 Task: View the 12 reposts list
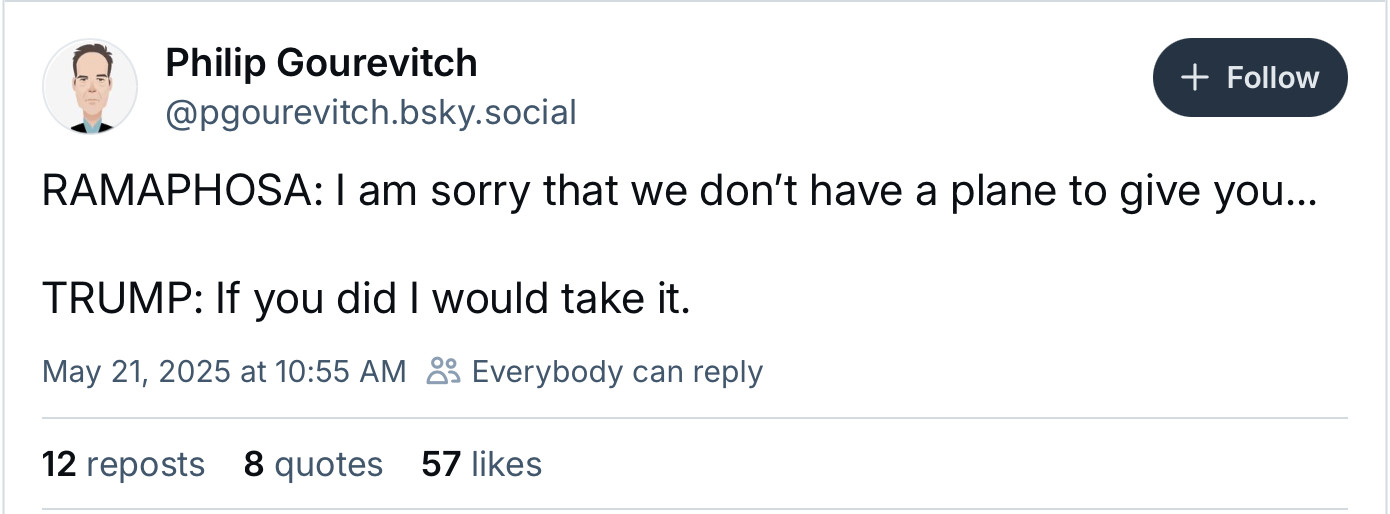[x=123, y=464]
